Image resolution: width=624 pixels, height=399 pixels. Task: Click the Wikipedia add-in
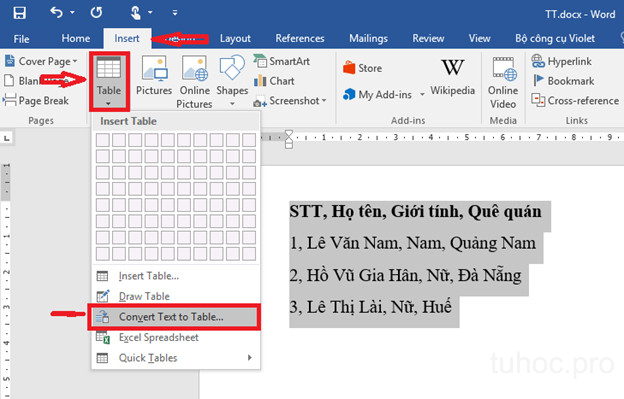[452, 77]
